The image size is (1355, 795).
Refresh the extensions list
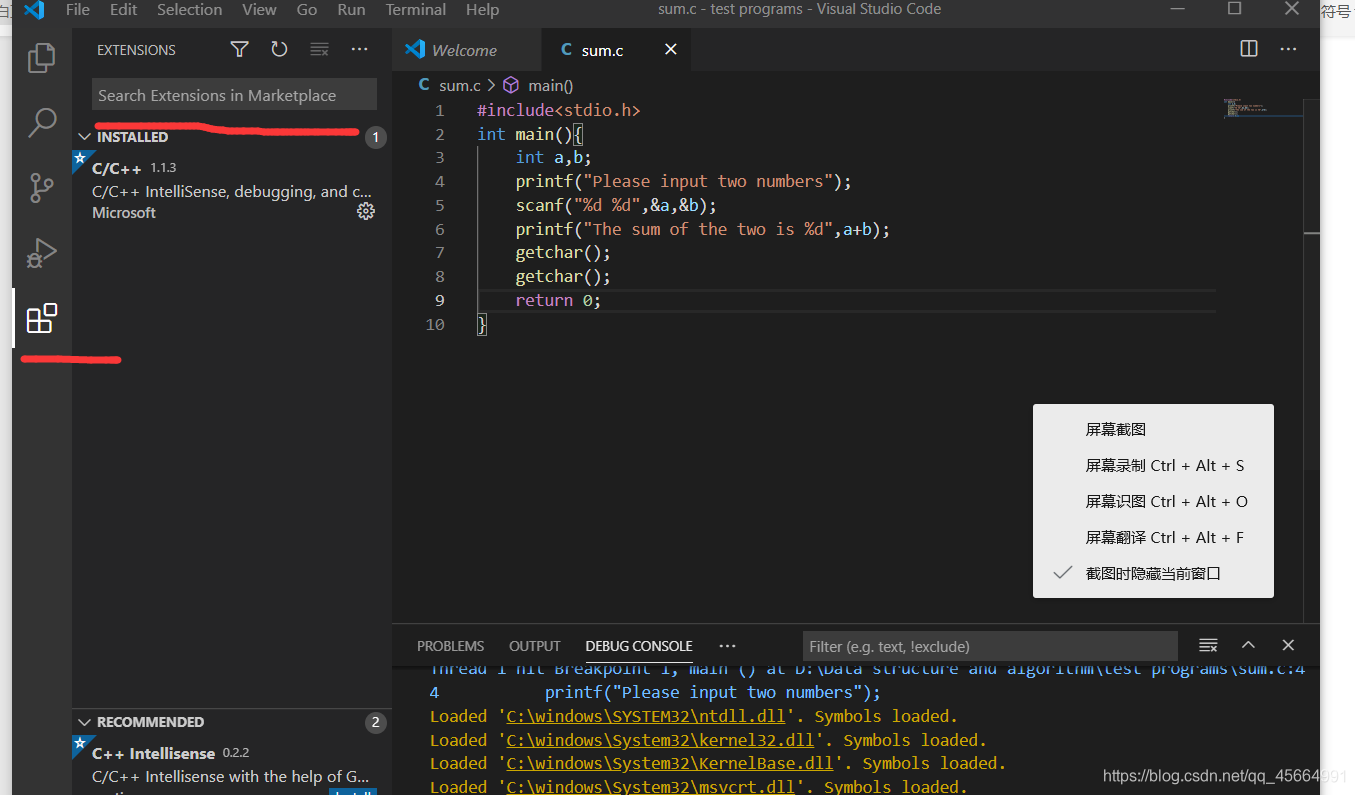tap(279, 50)
